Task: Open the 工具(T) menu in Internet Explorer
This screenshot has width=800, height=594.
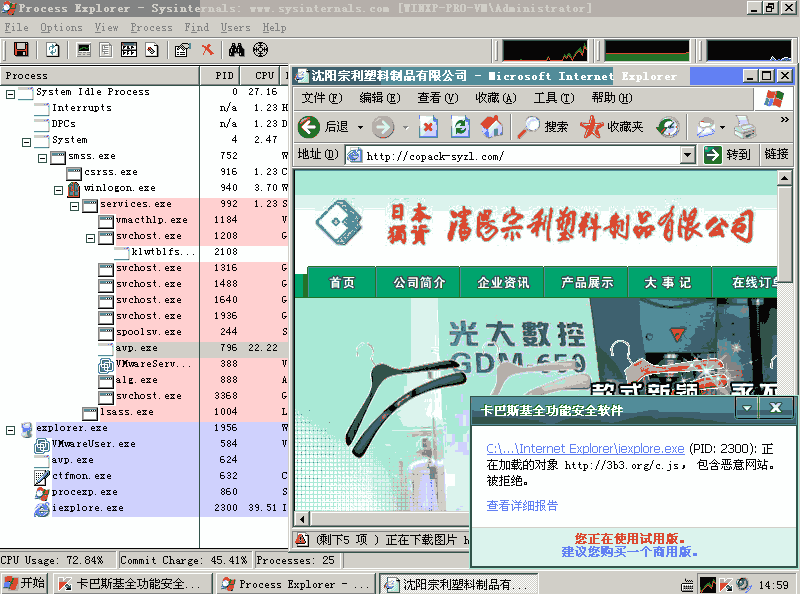Action: 554,97
